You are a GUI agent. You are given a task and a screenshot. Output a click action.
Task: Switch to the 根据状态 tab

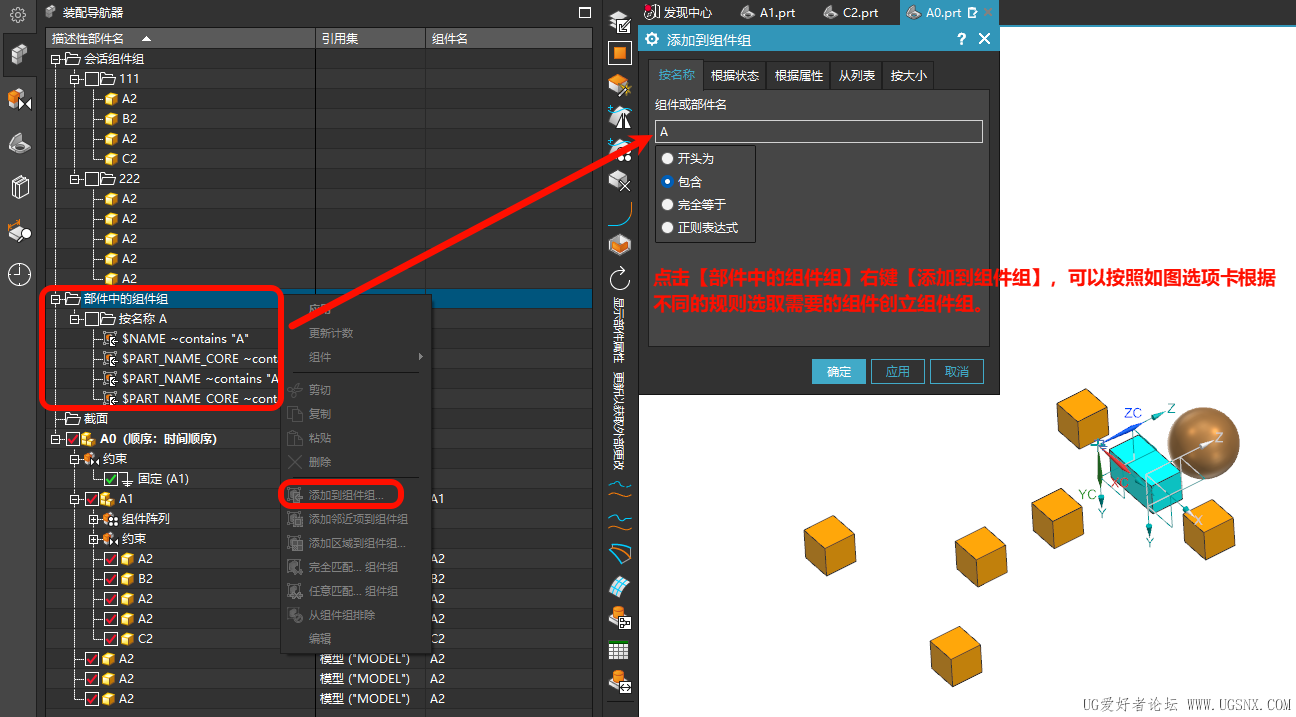735,75
